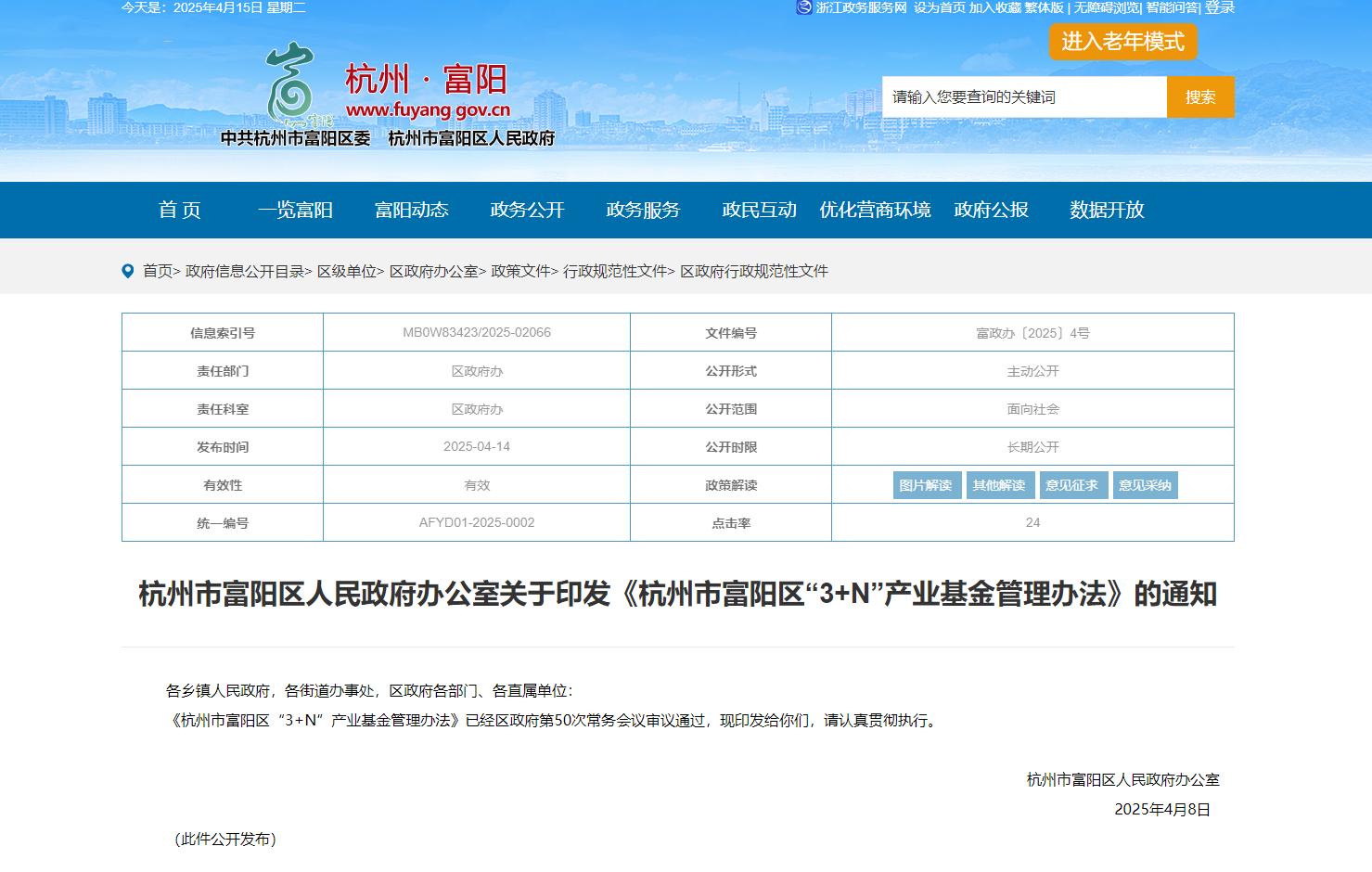Open 优化营商环境 in the nav bar
The height and width of the screenshot is (872, 1372).
click(875, 210)
